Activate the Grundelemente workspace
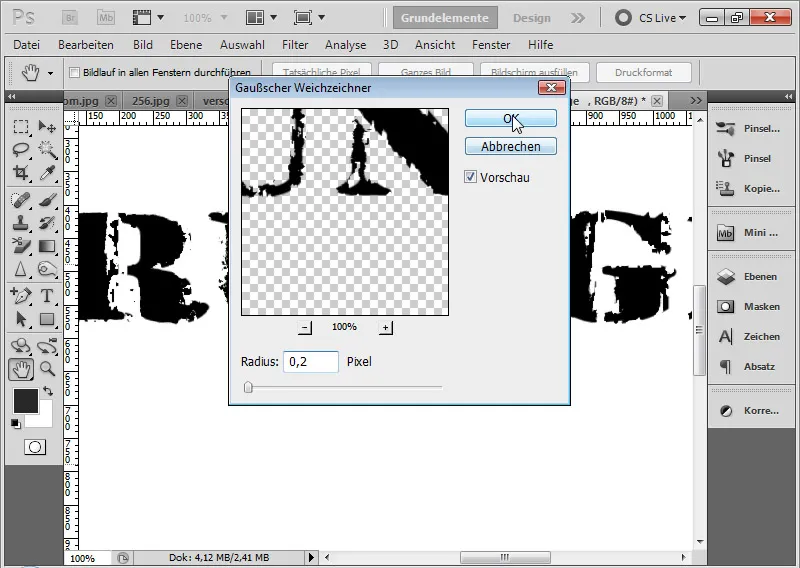The image size is (800, 568). [x=445, y=18]
